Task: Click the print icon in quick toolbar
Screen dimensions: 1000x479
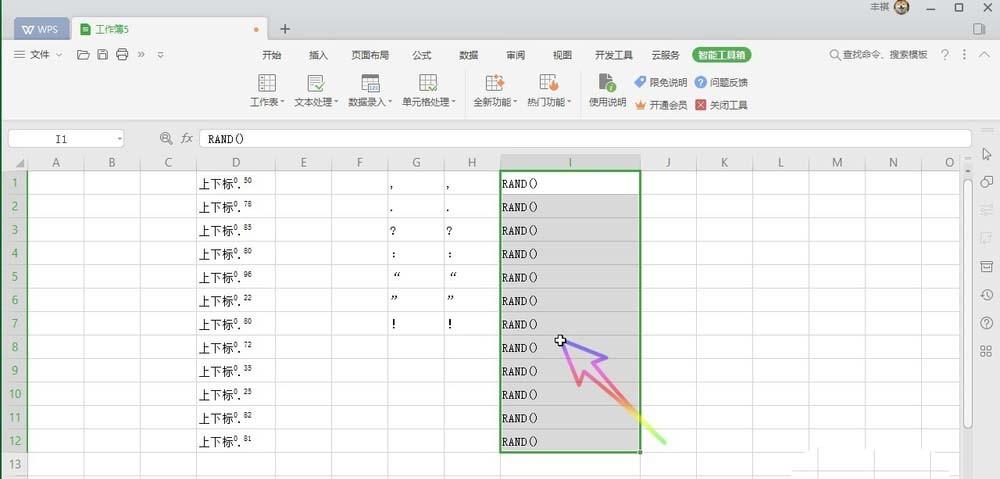Action: click(122, 55)
